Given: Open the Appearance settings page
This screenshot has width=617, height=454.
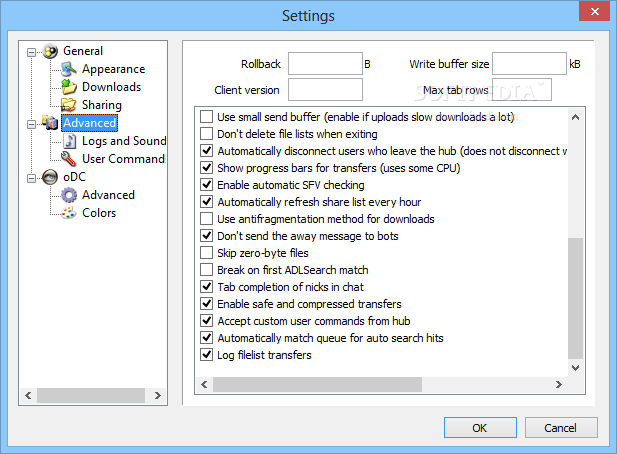Looking at the screenshot, I should 113,69.
